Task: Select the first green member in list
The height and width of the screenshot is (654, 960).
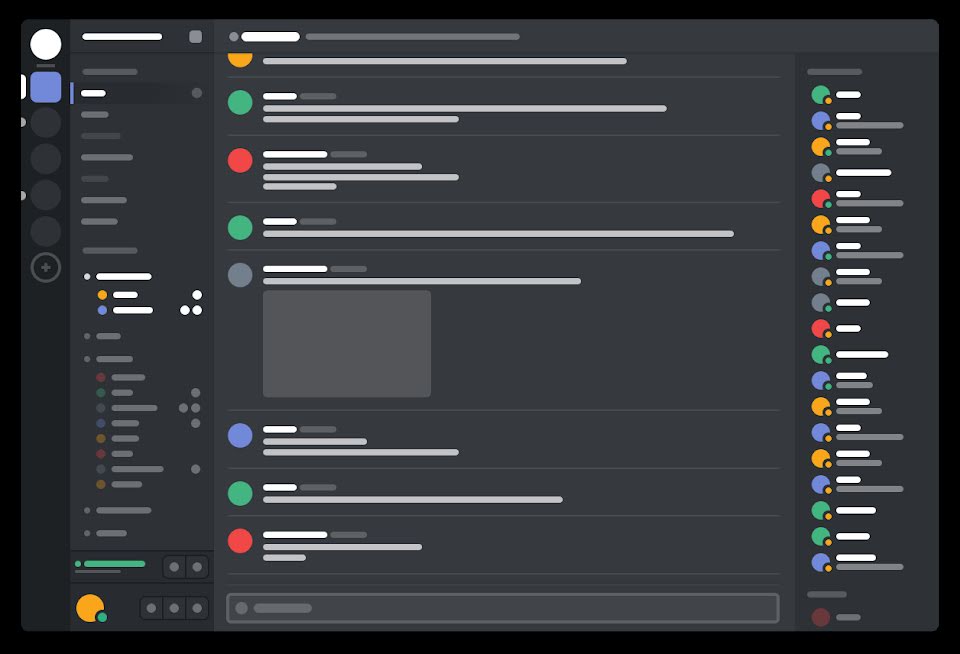Action: click(820, 95)
